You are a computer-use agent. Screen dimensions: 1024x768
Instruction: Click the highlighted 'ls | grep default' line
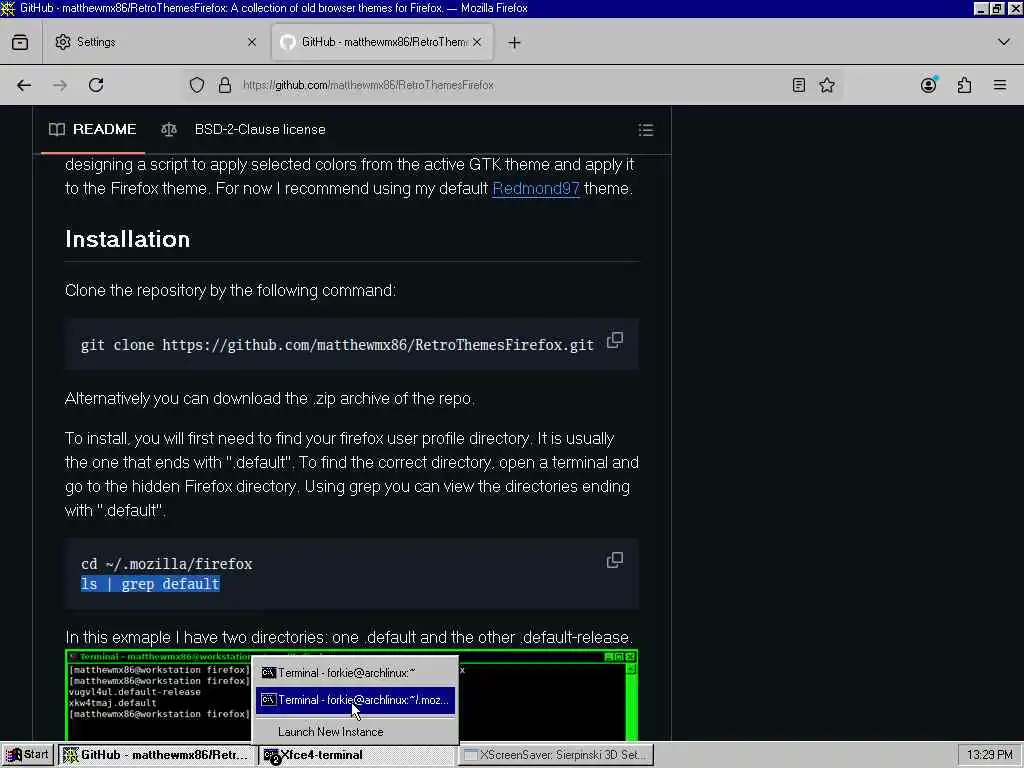(150, 584)
